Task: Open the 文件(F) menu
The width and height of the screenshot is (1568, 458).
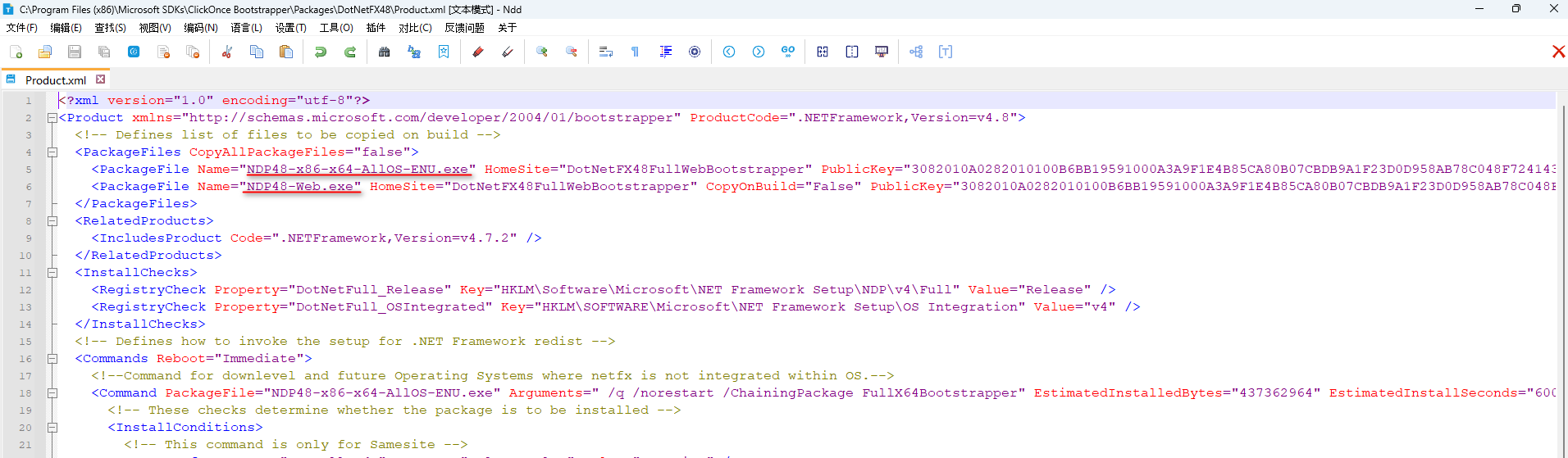Action: (22, 28)
